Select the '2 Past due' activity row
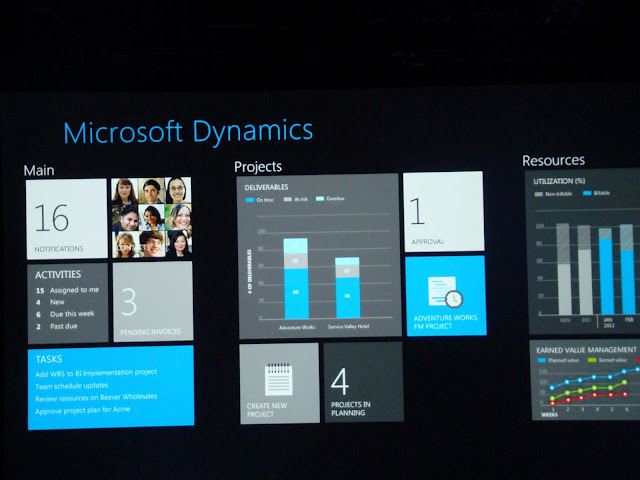 (57, 326)
